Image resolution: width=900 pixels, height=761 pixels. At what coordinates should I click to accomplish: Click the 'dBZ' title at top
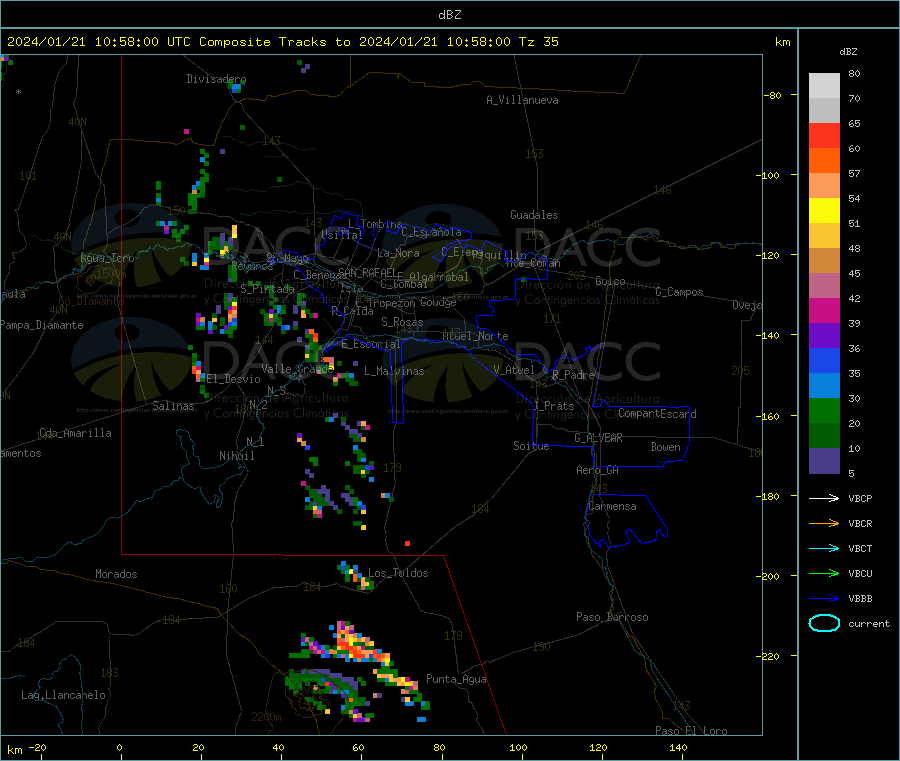(449, 15)
